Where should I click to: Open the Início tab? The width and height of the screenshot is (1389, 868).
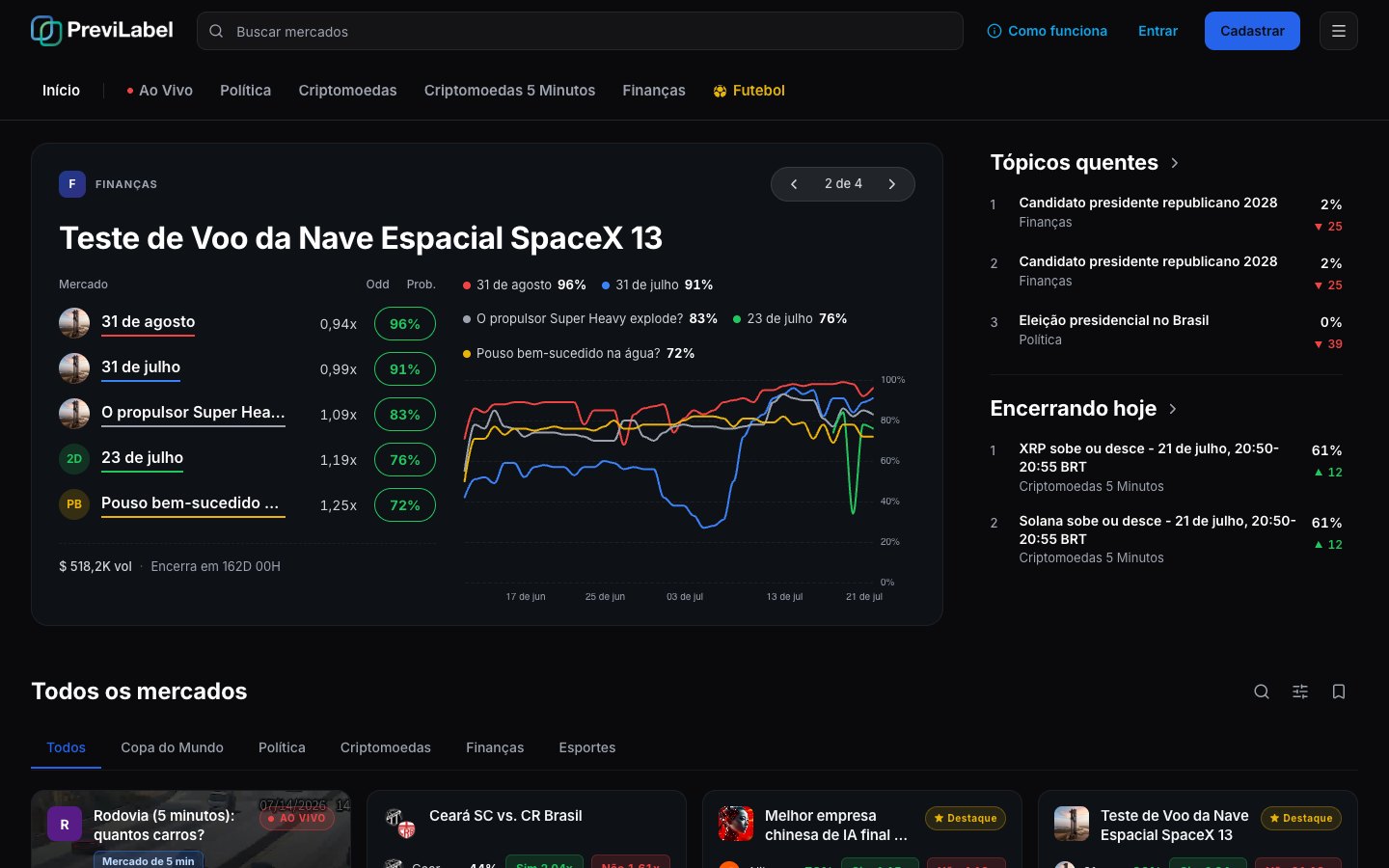click(61, 91)
